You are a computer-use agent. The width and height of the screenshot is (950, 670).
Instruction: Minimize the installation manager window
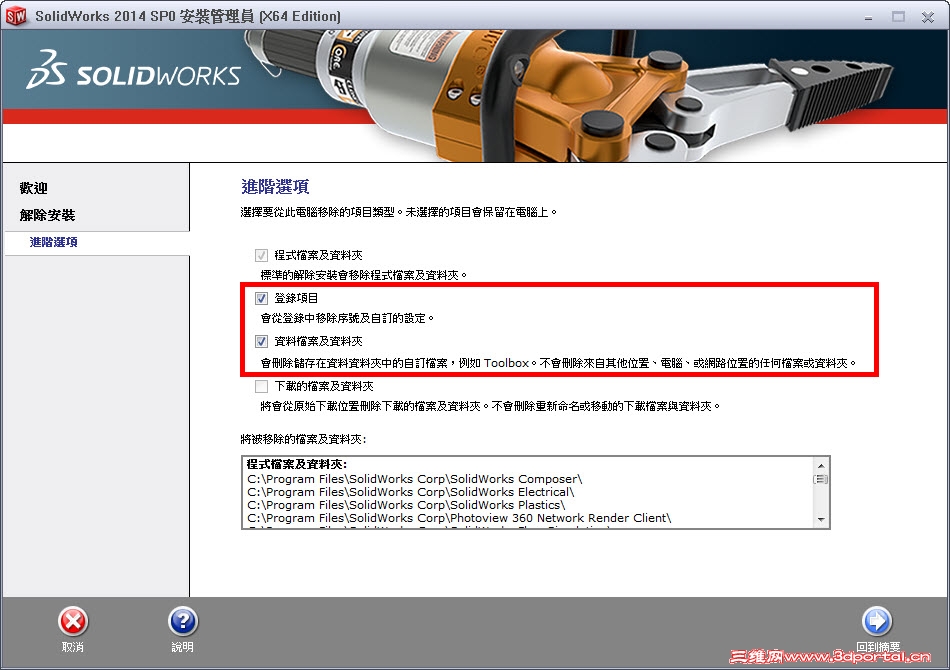click(x=868, y=17)
